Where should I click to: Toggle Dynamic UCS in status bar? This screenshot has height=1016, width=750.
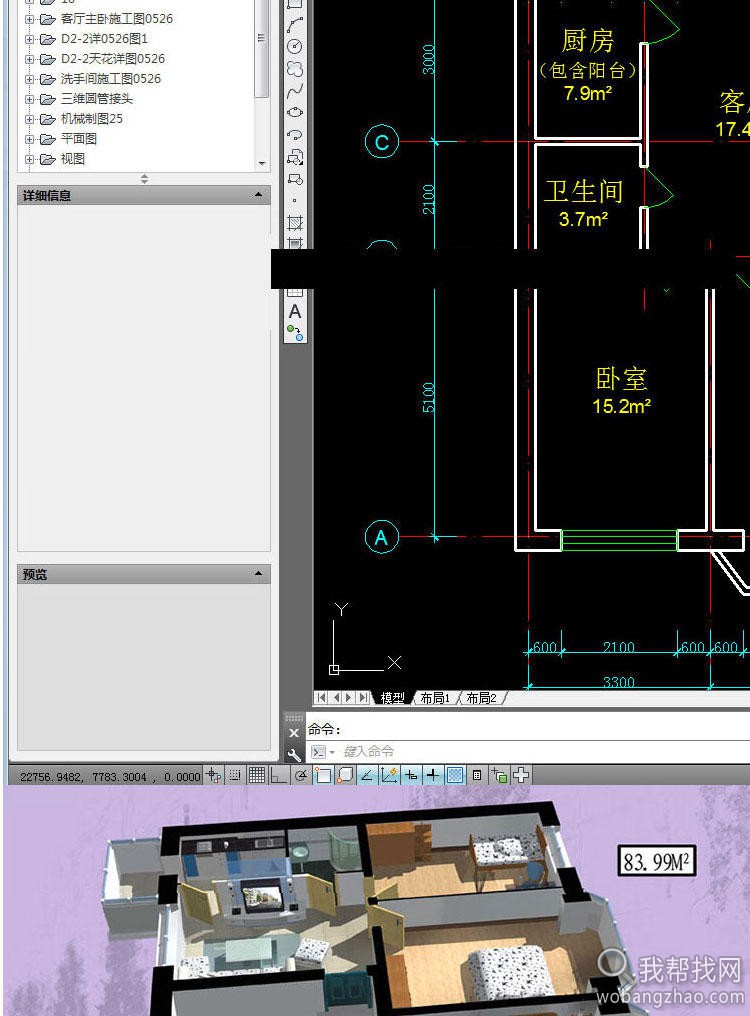tap(389, 775)
